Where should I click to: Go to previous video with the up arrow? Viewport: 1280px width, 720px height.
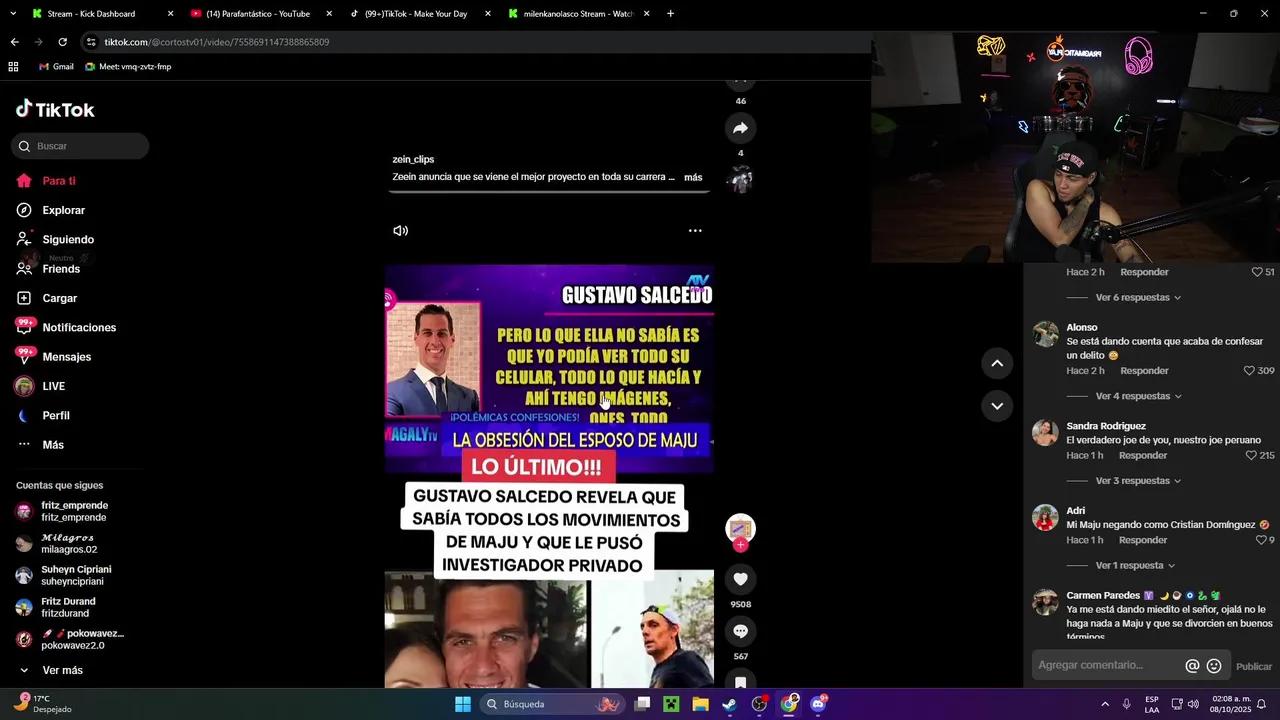997,363
